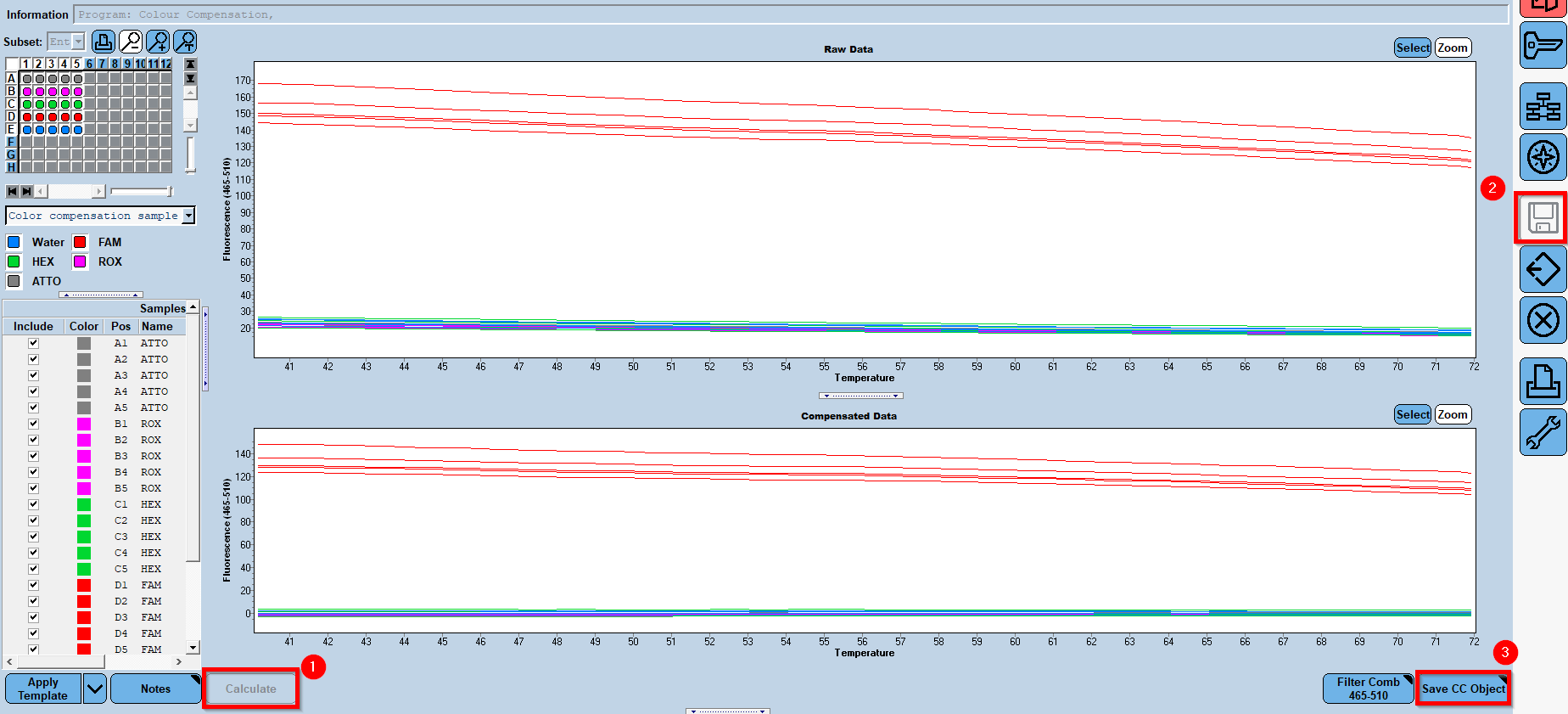Untick Include checkbox for A1 ATTO
Screen dimensions: 1568x714
[33, 343]
